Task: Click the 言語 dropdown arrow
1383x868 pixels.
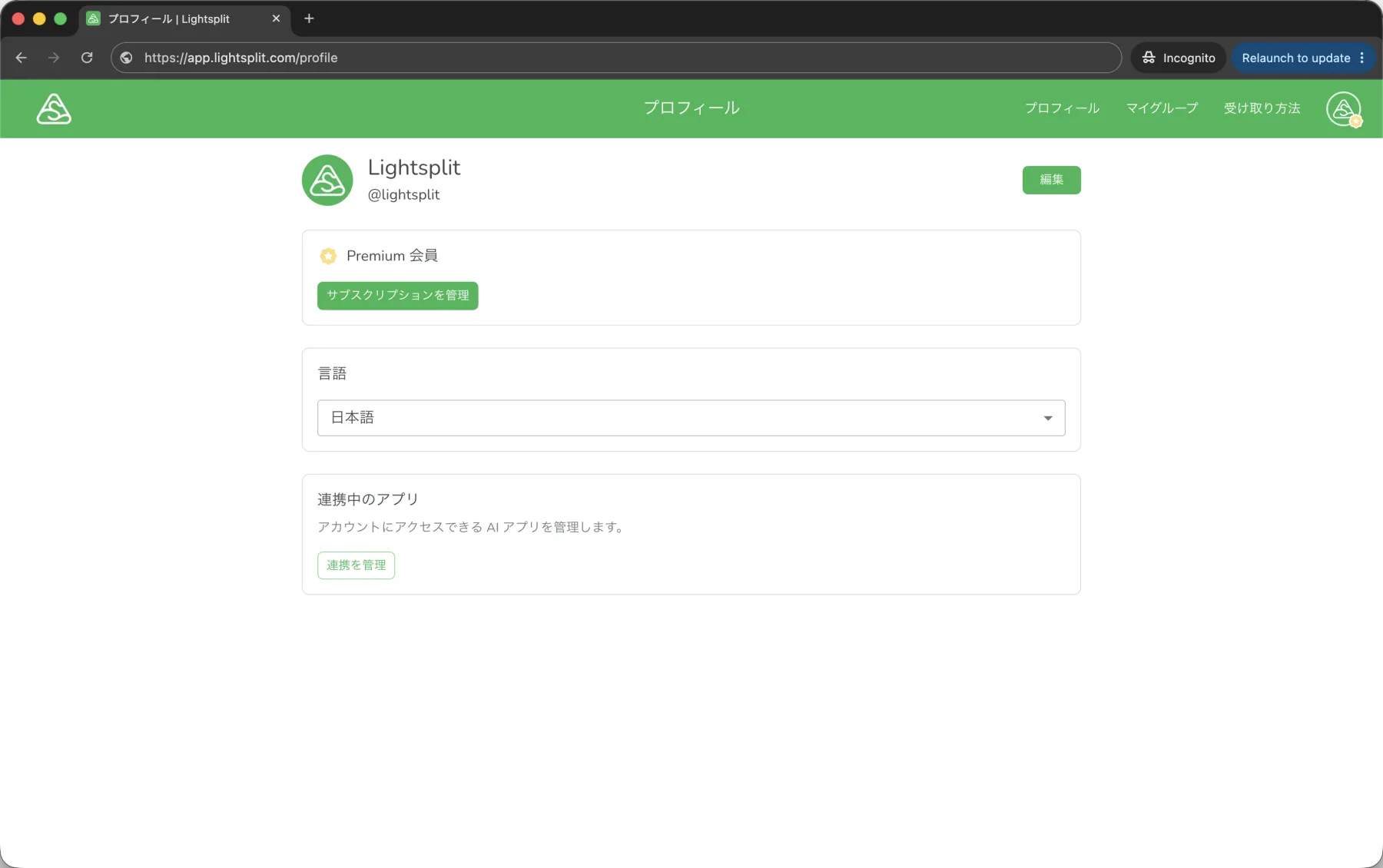Action: tap(1048, 419)
